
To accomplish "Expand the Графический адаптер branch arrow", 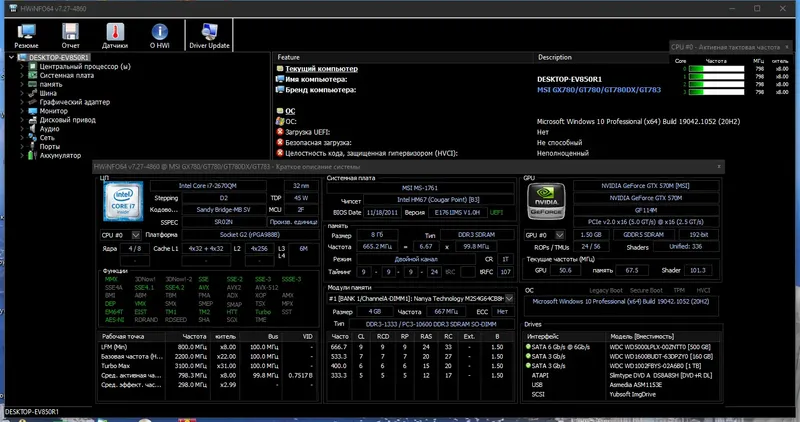I will 22,102.
